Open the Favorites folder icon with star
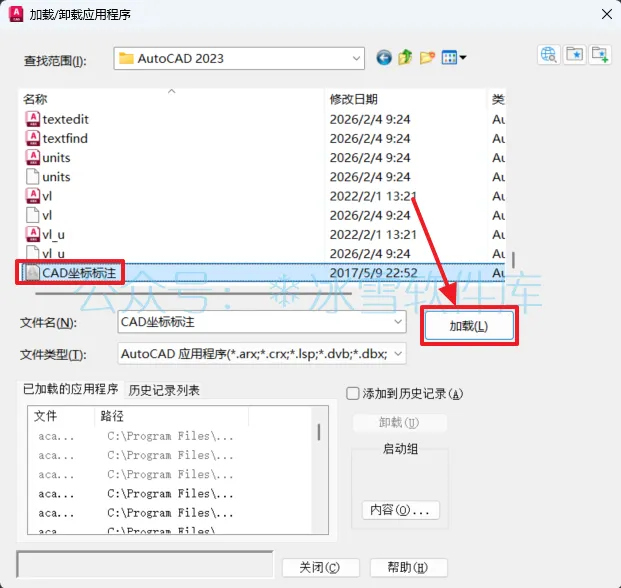The height and width of the screenshot is (588, 621). click(x=574, y=55)
